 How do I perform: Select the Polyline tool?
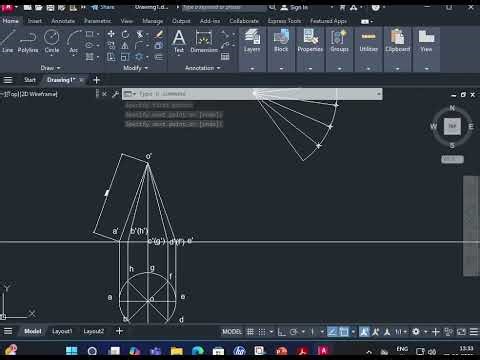click(x=28, y=41)
